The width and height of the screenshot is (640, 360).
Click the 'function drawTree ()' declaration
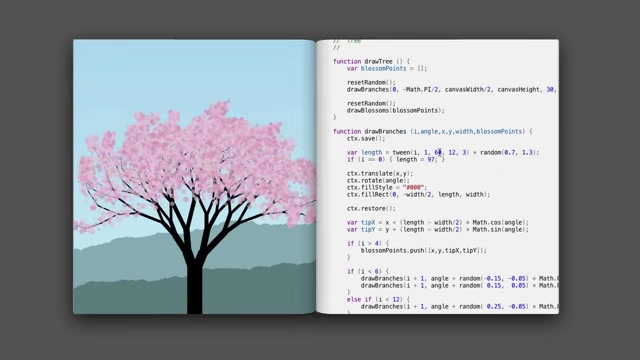[371, 61]
